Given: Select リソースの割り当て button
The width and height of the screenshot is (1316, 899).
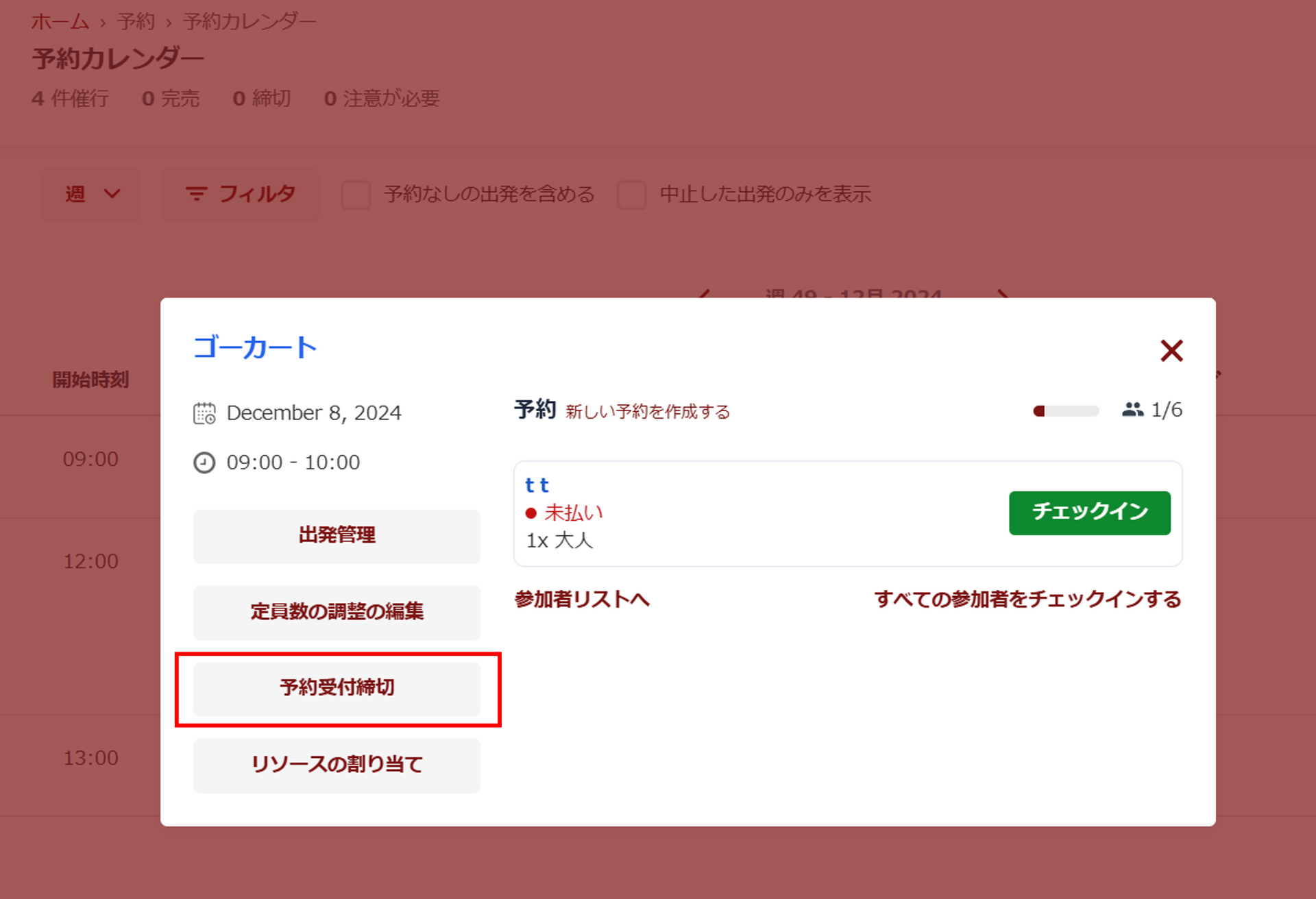Looking at the screenshot, I should click(x=337, y=764).
